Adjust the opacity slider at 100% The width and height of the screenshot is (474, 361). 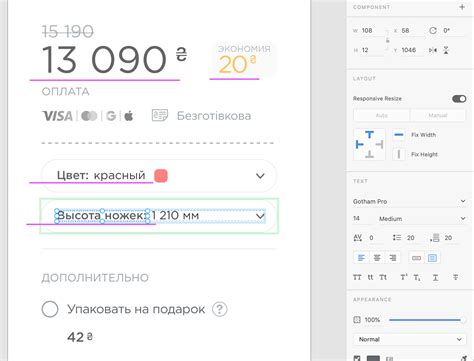coord(427,320)
